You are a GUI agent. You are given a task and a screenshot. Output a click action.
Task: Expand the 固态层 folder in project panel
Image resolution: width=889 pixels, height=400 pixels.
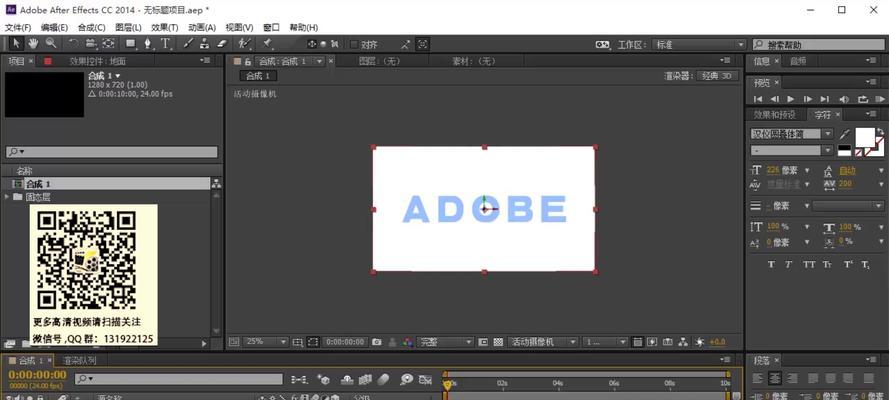7,197
